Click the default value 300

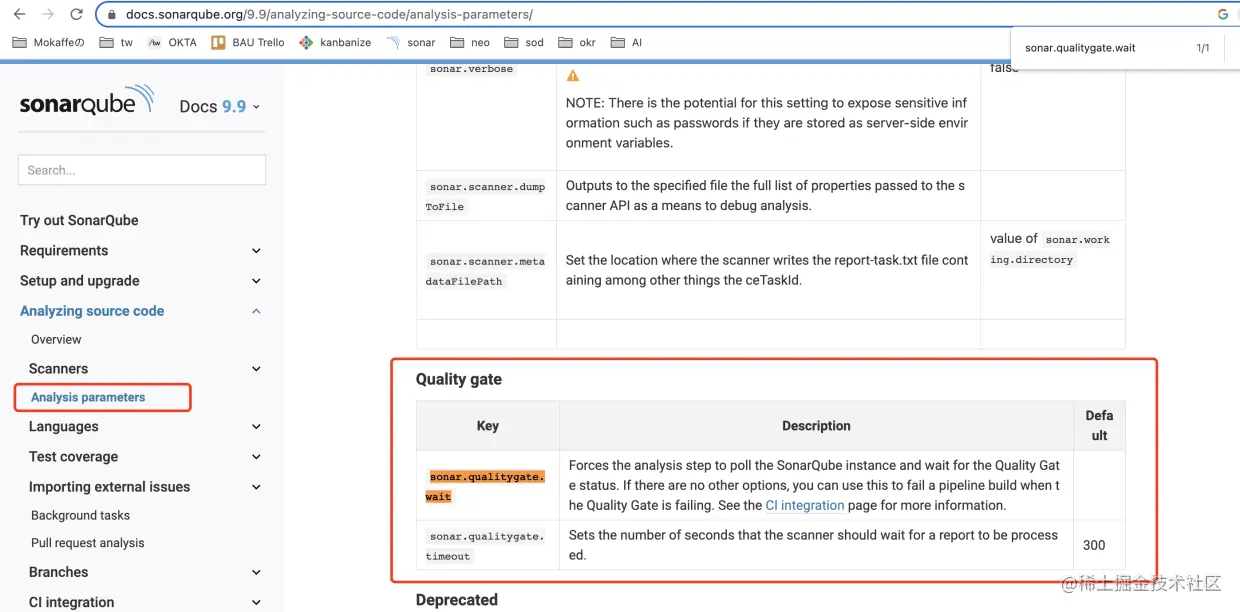(x=1094, y=545)
